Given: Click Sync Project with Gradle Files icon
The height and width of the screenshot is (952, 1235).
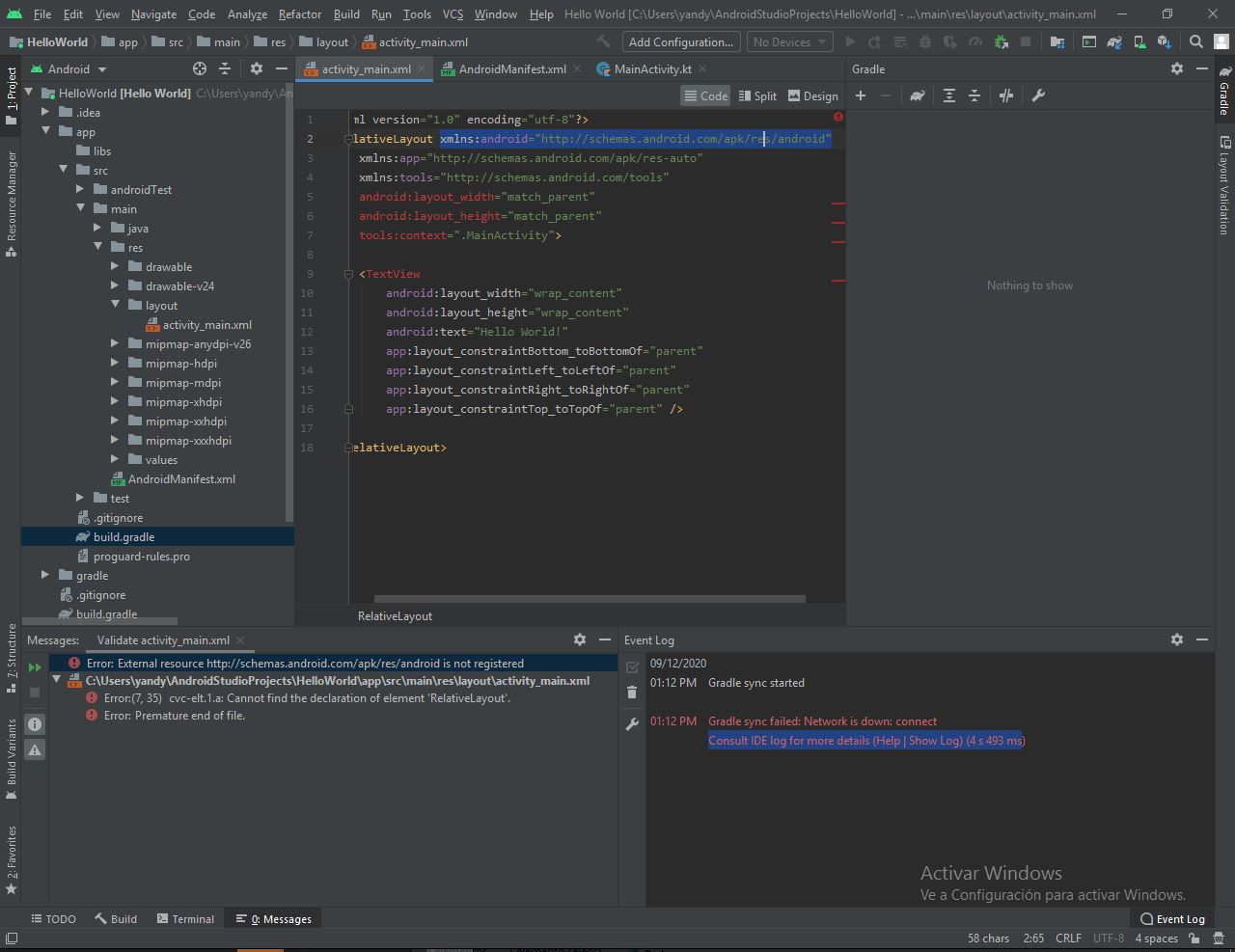Looking at the screenshot, I should coord(1114,41).
